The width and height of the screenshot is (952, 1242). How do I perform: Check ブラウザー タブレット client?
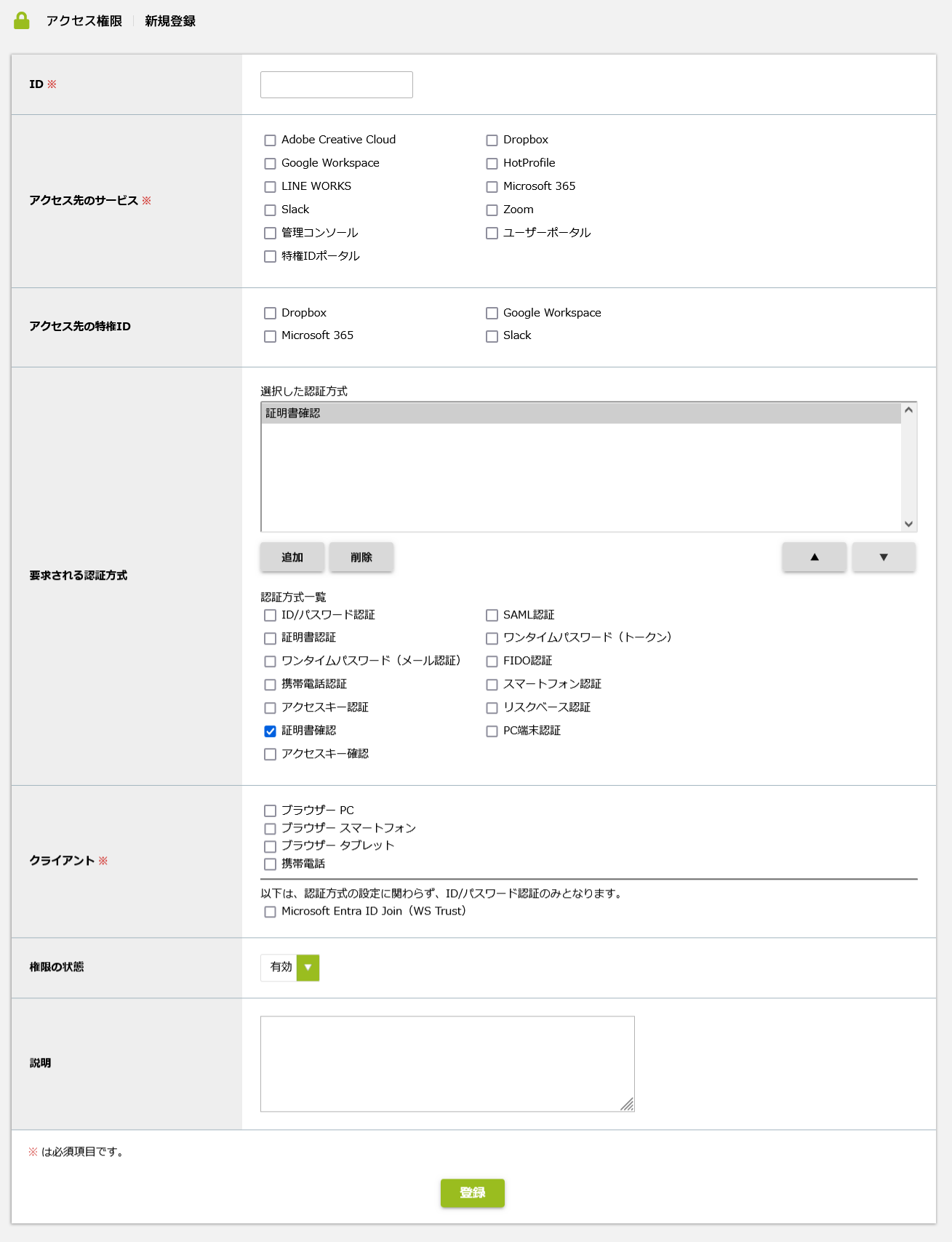click(270, 846)
